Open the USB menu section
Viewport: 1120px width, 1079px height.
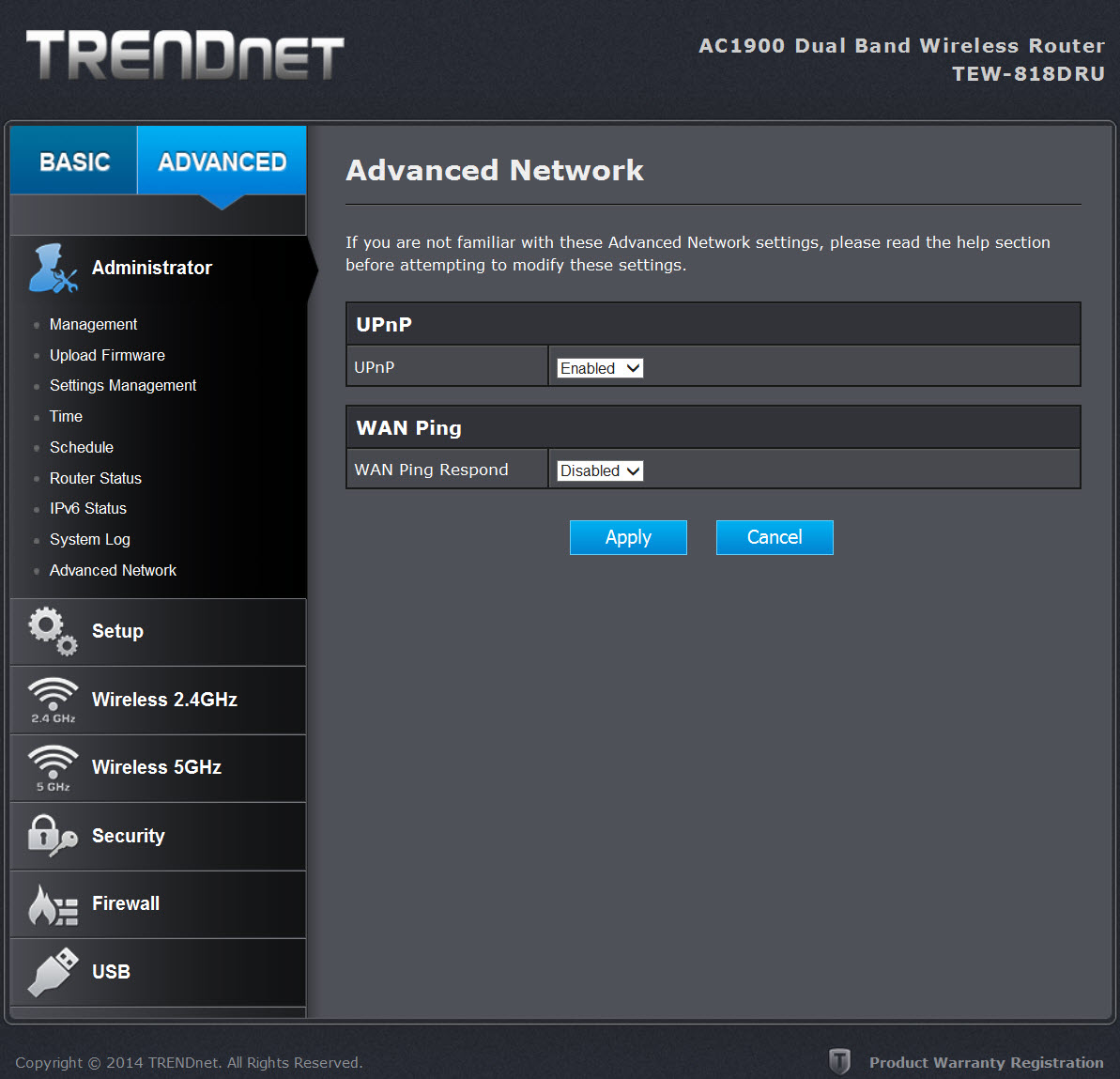point(159,973)
